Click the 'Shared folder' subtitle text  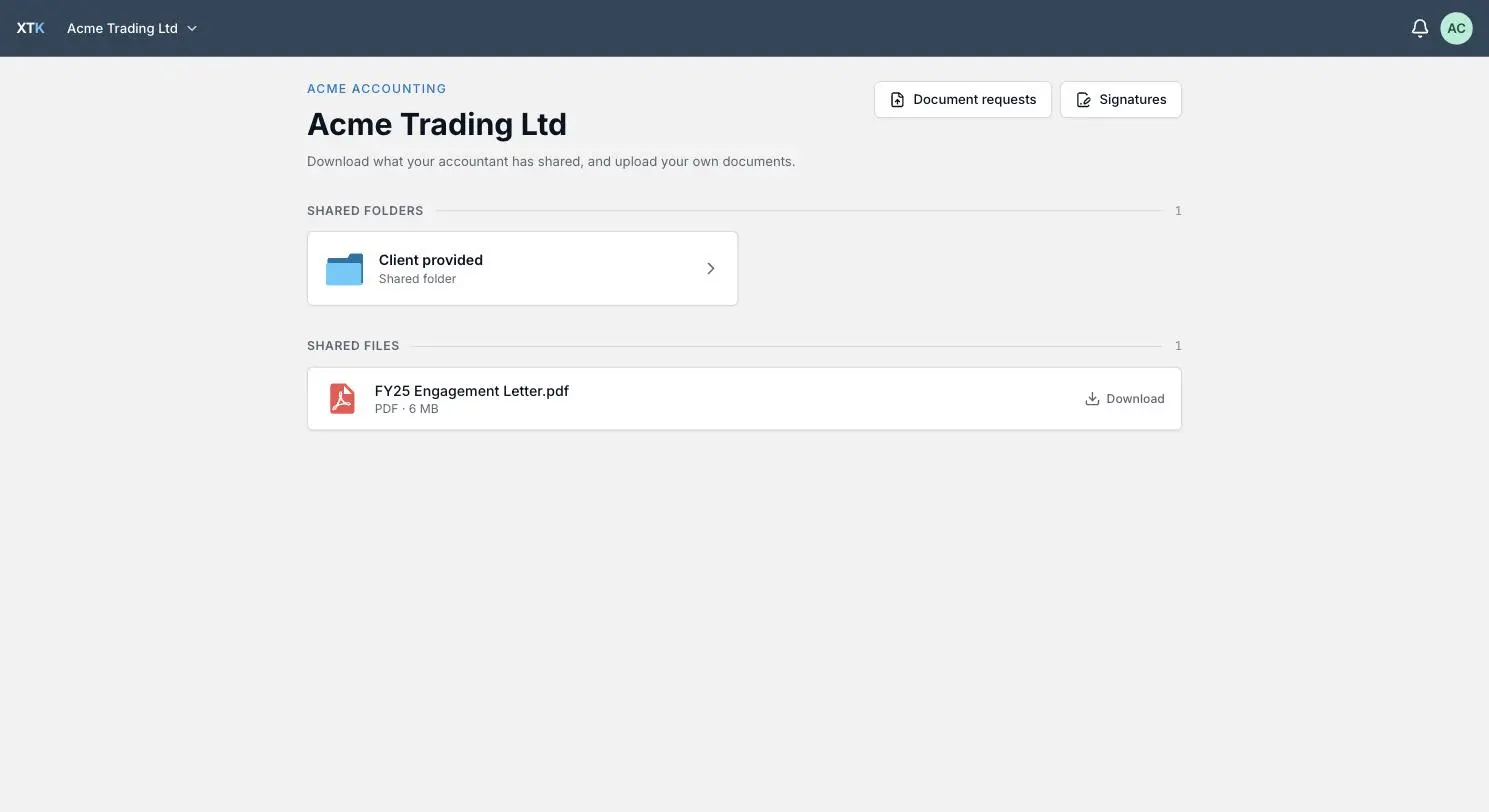417,279
